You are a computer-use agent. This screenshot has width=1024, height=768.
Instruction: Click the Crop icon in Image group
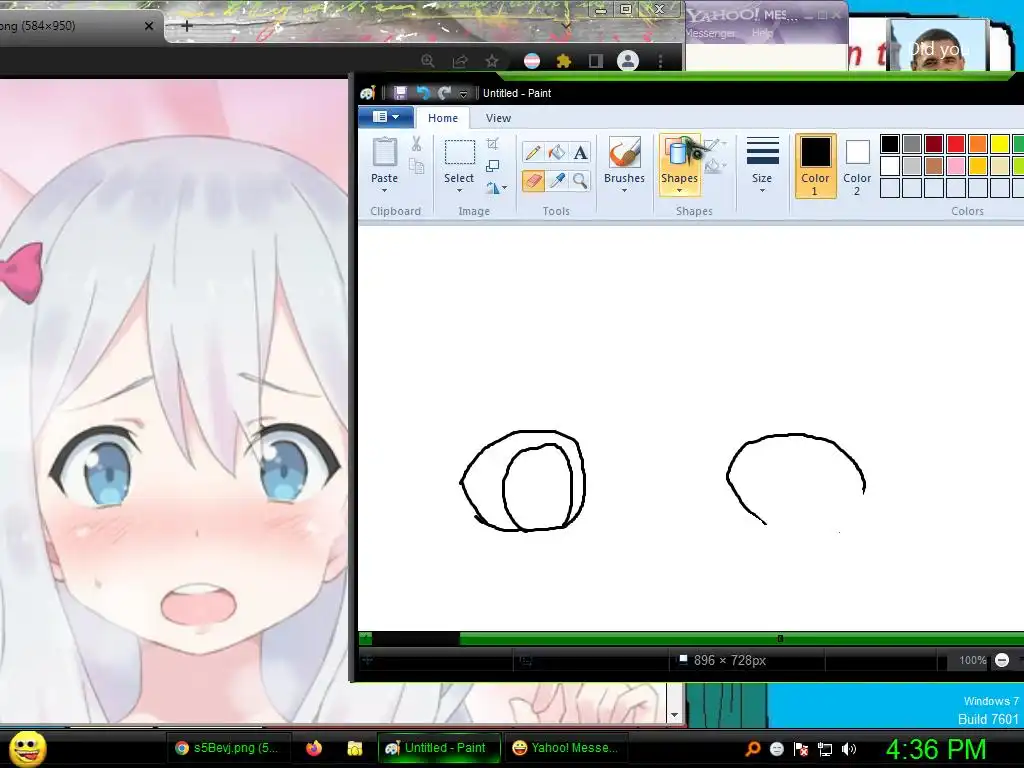click(x=492, y=144)
